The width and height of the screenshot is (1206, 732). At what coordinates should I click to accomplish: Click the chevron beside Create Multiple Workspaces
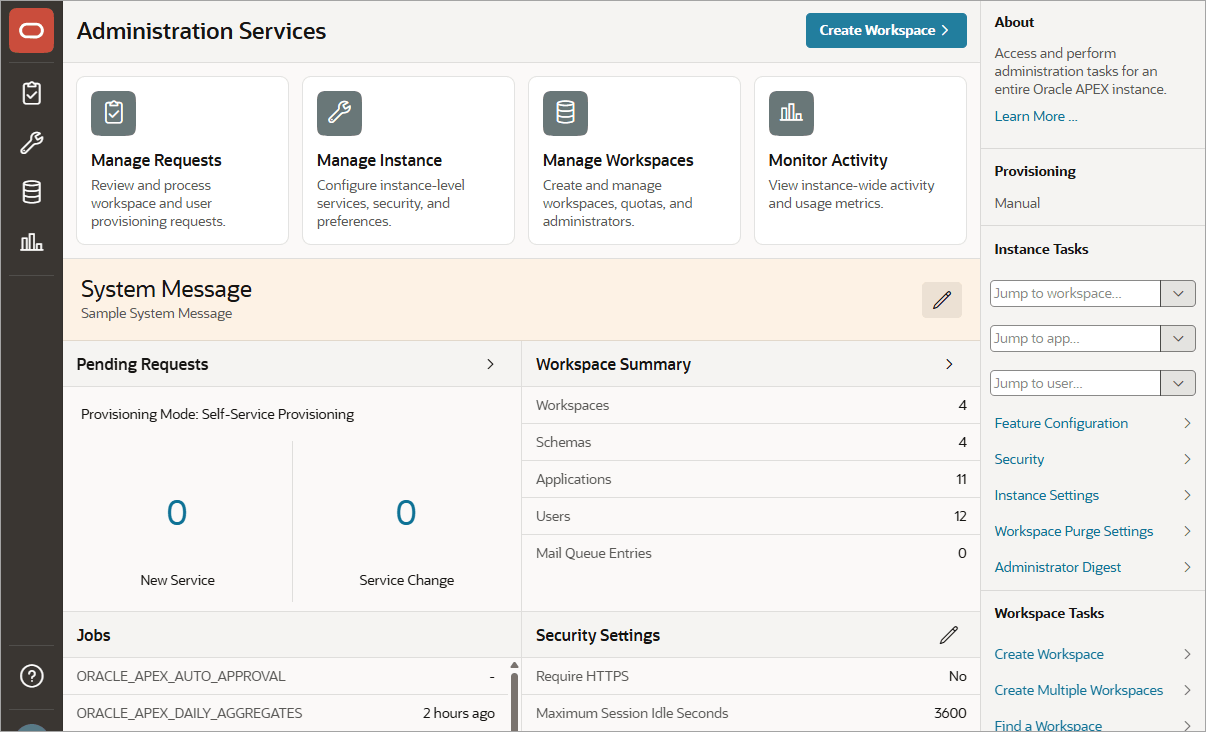tap(1187, 690)
